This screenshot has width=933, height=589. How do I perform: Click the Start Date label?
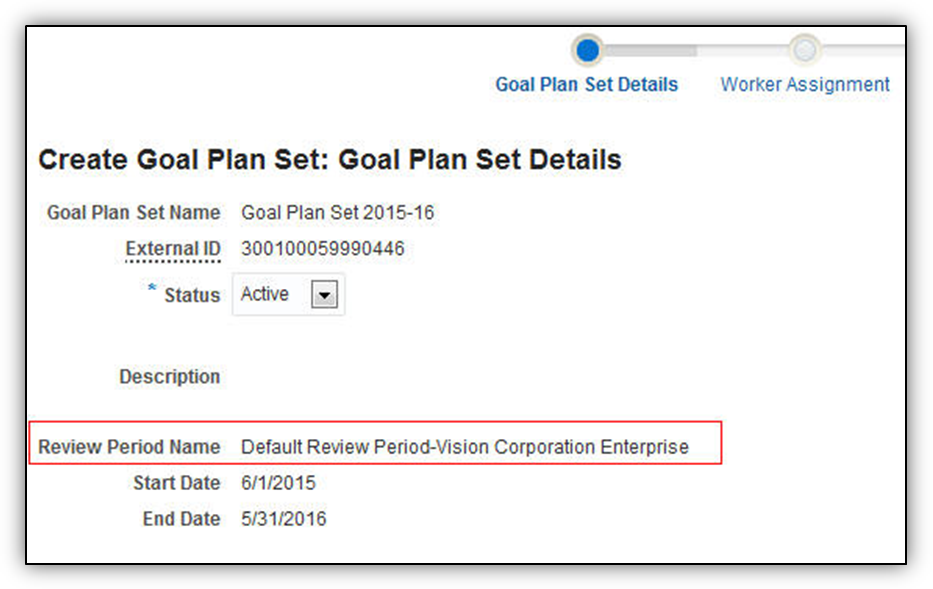point(176,483)
